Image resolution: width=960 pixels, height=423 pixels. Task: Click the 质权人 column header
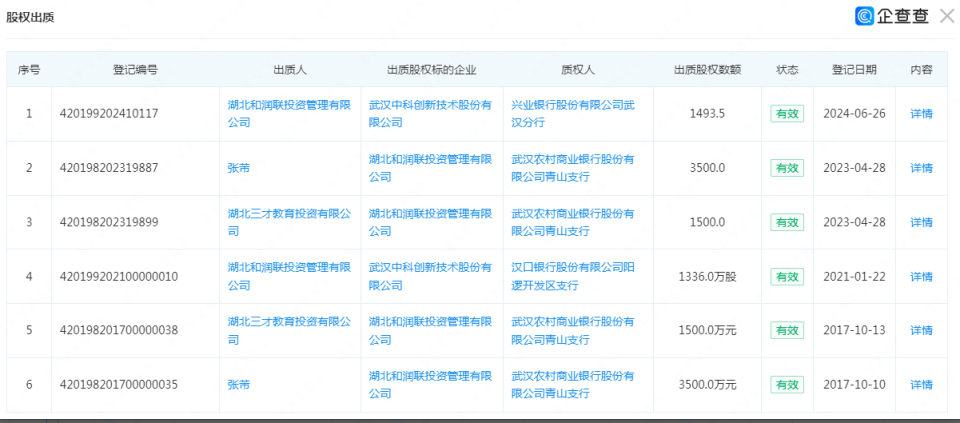click(578, 70)
